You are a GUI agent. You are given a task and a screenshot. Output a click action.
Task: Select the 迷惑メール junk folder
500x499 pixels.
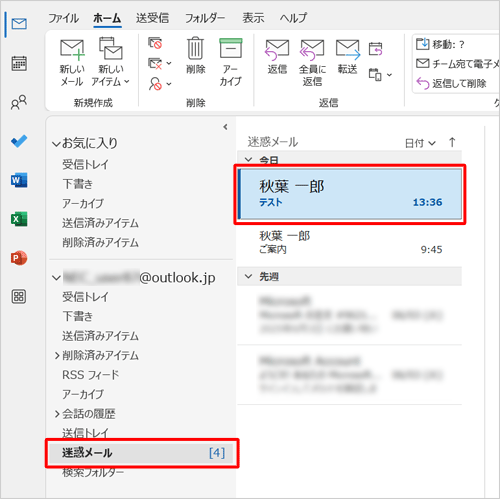pos(142,453)
